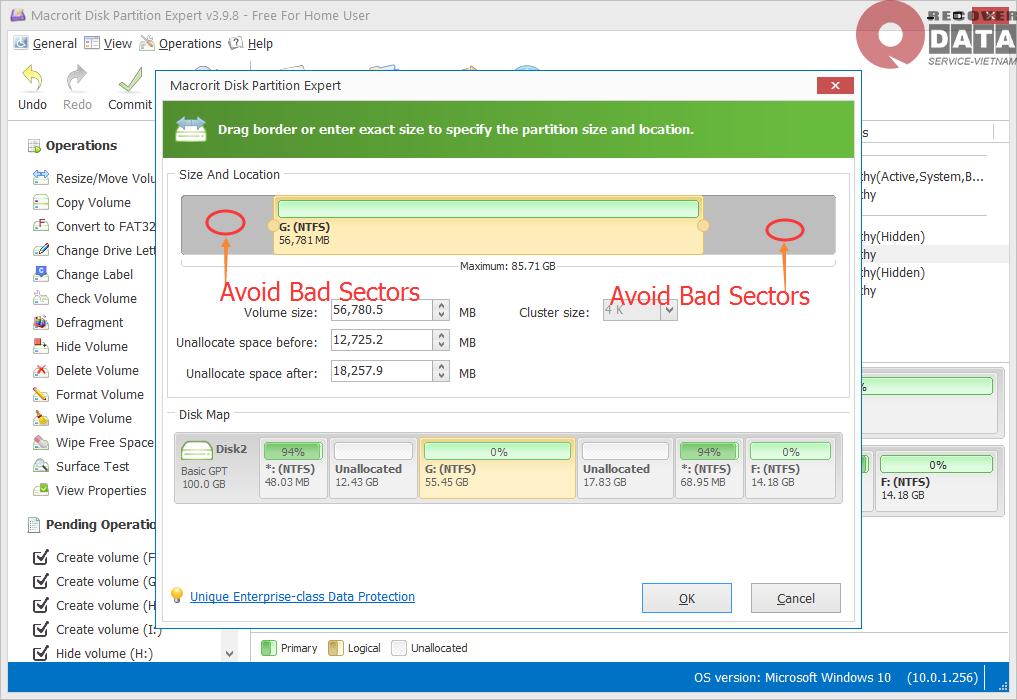Click the Pending Operations header icon
Screen dimensions: 1017x700
pyautogui.click(x=34, y=524)
